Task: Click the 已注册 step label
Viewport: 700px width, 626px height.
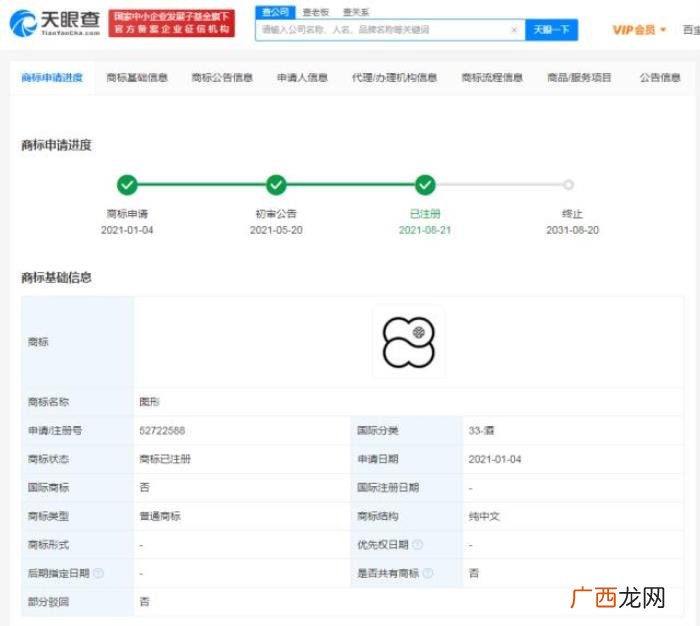Action: (x=425, y=214)
